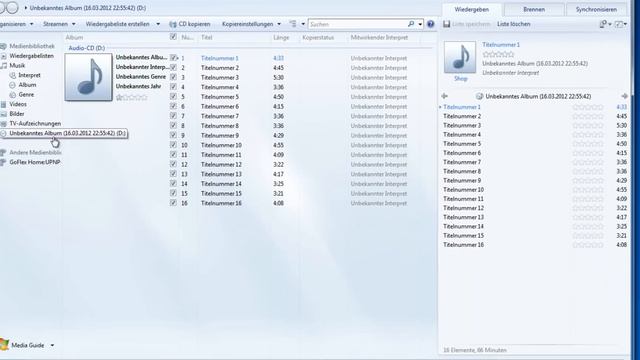Click the Videos library icon
This screenshot has height=360, width=640.
point(4,104)
